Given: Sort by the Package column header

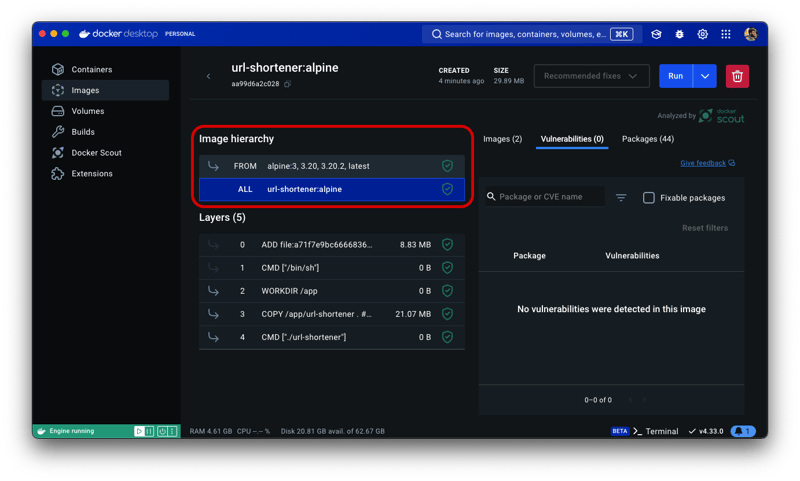Looking at the screenshot, I should click(x=529, y=256).
